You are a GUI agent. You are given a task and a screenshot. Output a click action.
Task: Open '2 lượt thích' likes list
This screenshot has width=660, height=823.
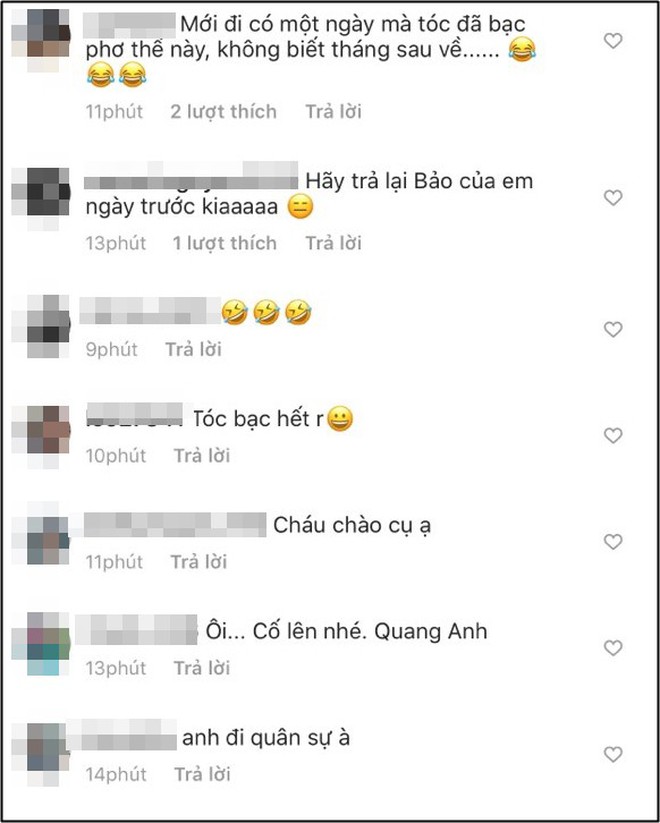click(223, 111)
